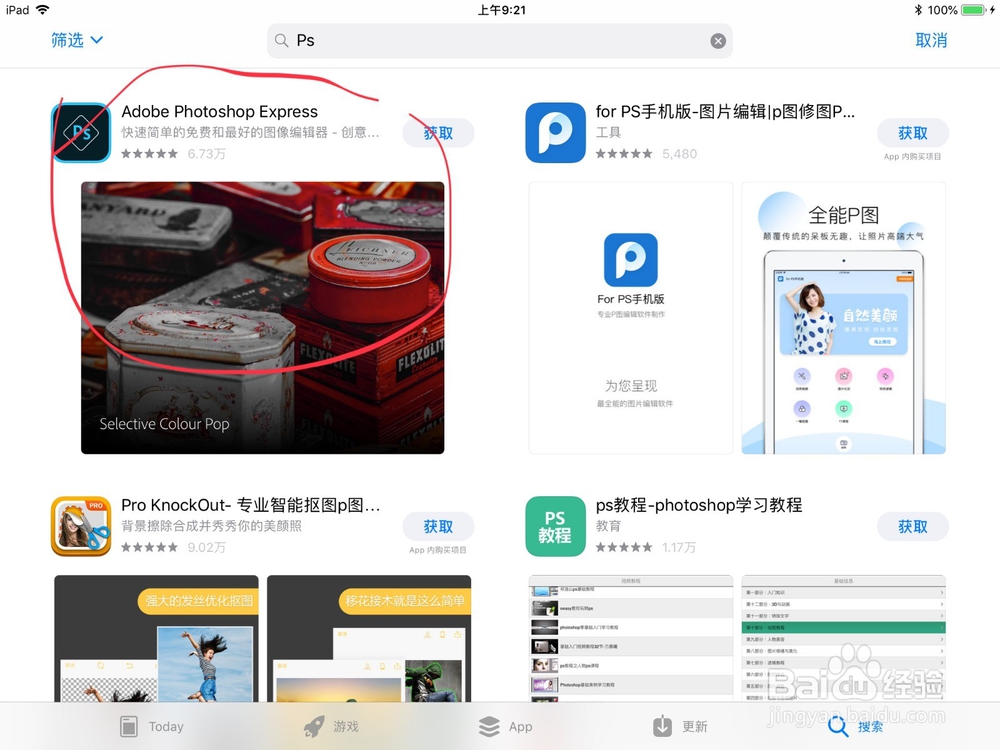
Task: Tap the for PS手机版 app icon
Action: click(555, 133)
